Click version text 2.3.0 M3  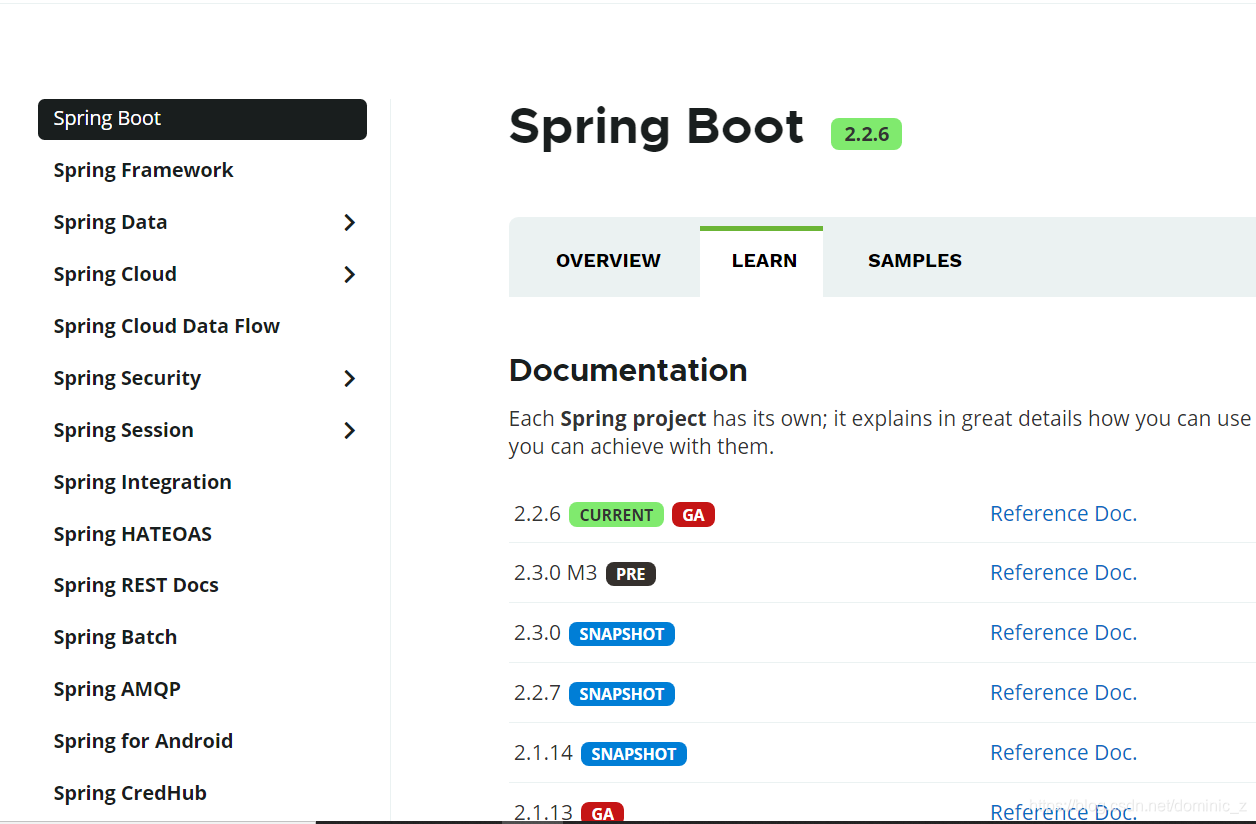[x=555, y=573]
